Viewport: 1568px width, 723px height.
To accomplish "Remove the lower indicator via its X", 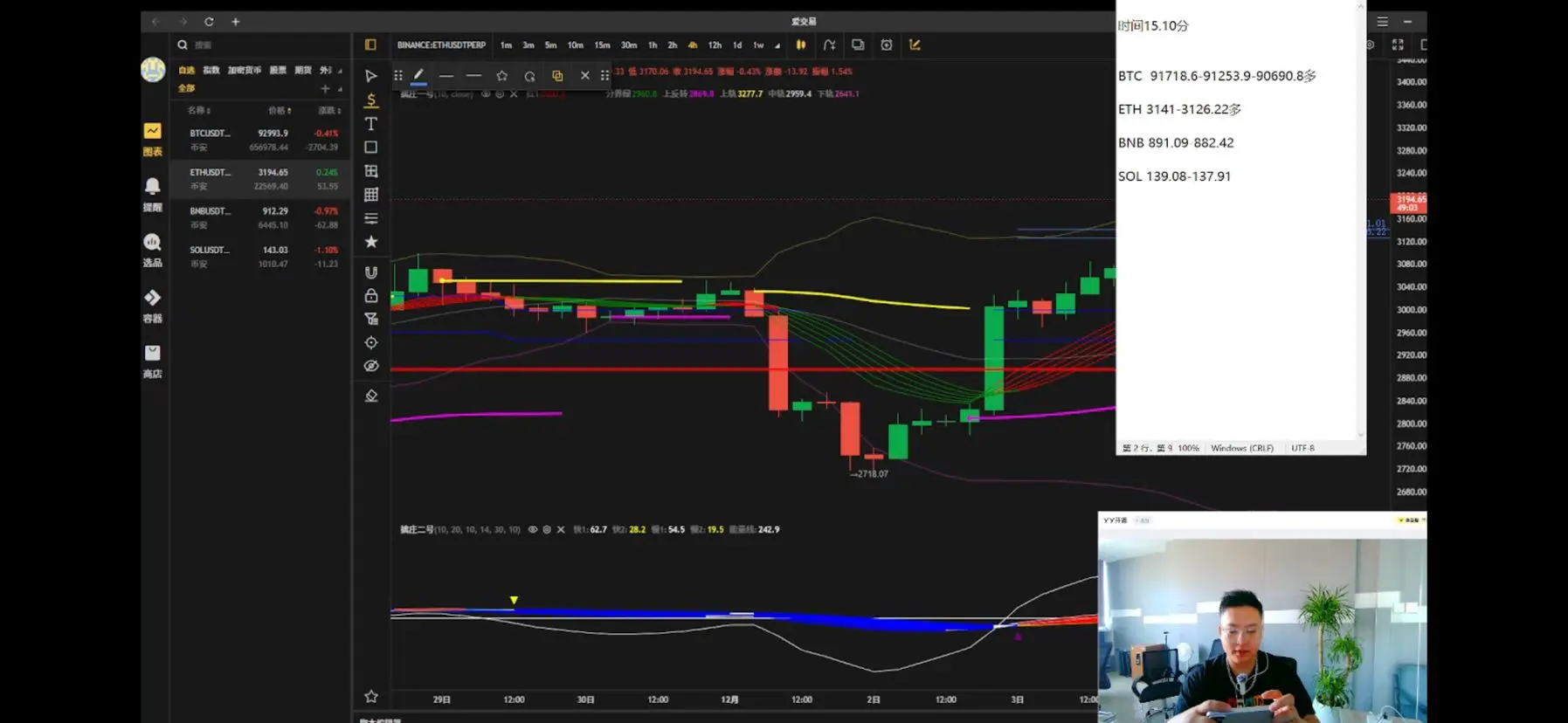I will 561,529.
